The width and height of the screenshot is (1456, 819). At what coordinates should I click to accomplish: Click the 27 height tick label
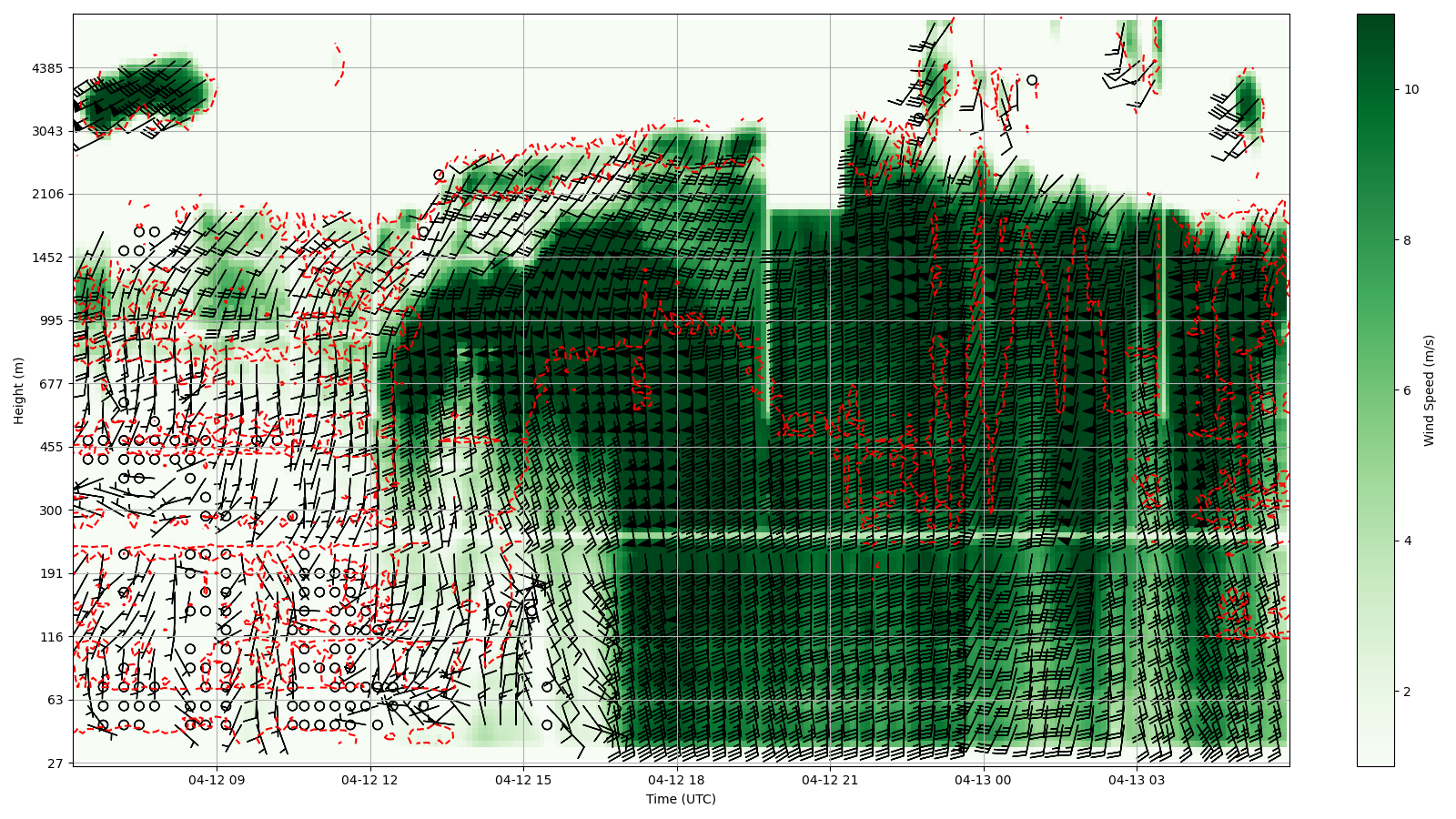pyautogui.click(x=55, y=763)
